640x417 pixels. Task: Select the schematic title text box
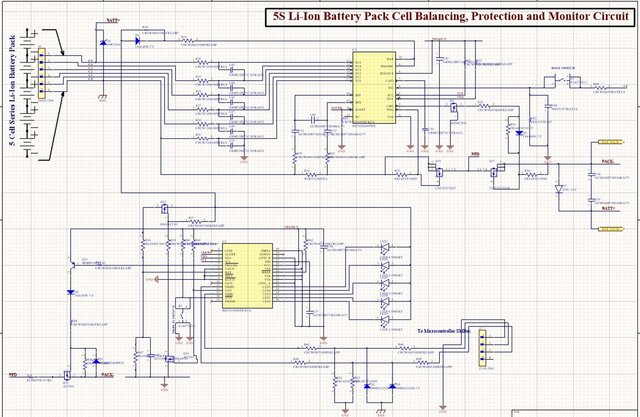tap(451, 17)
